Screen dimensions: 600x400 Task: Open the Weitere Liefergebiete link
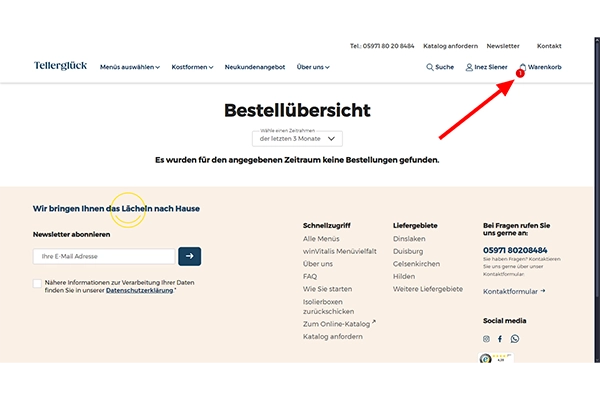428,289
